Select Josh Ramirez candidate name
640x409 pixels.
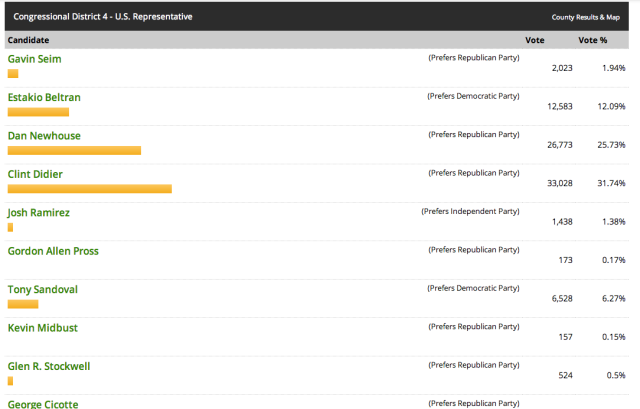[38, 213]
